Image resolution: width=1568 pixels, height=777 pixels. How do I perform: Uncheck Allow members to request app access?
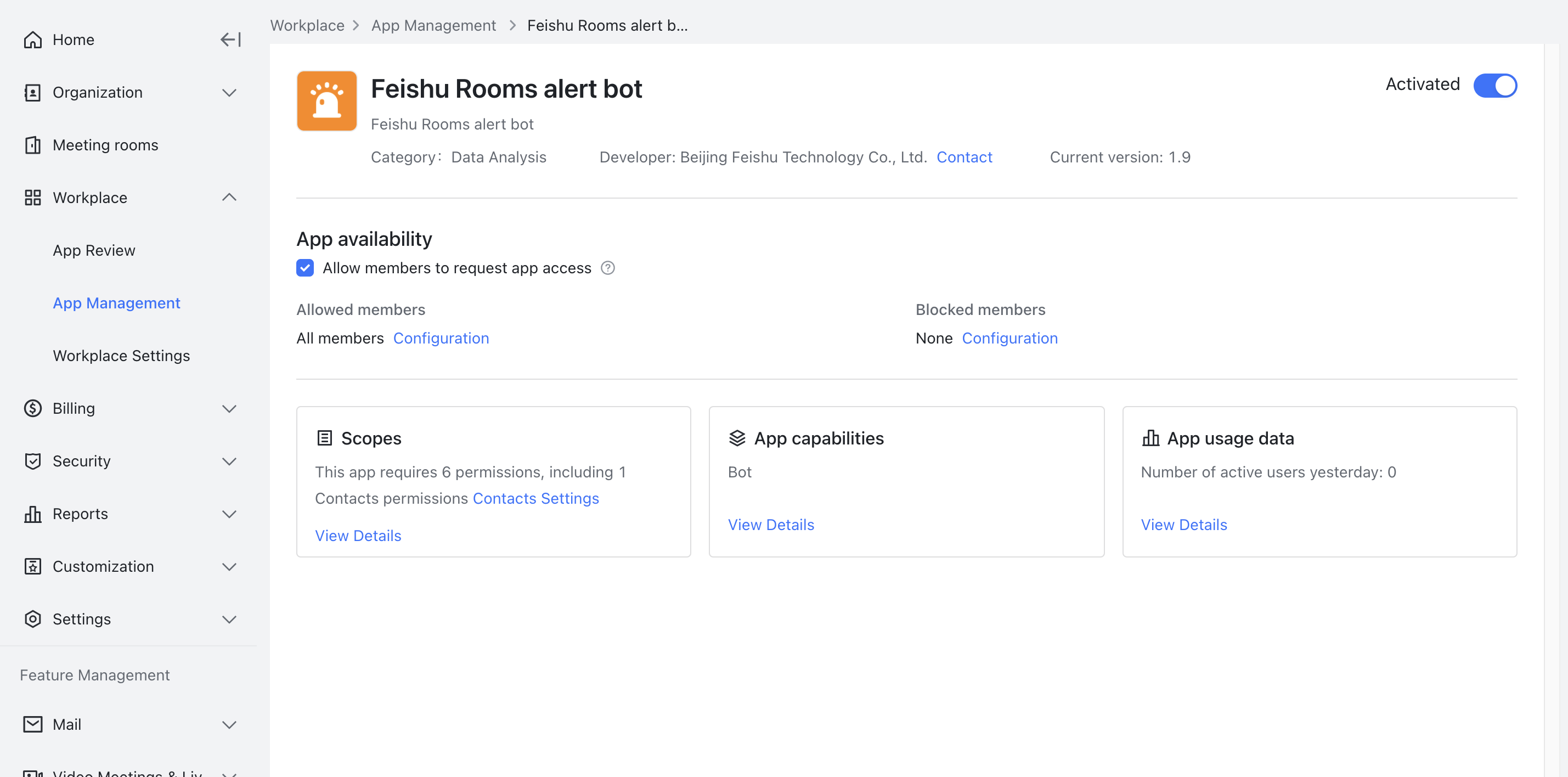click(304, 268)
